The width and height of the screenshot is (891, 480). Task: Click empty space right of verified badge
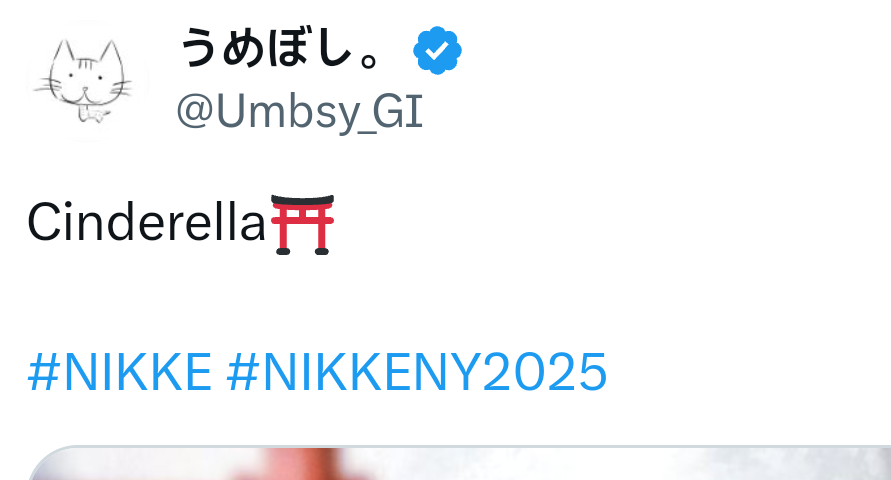[671, 51]
